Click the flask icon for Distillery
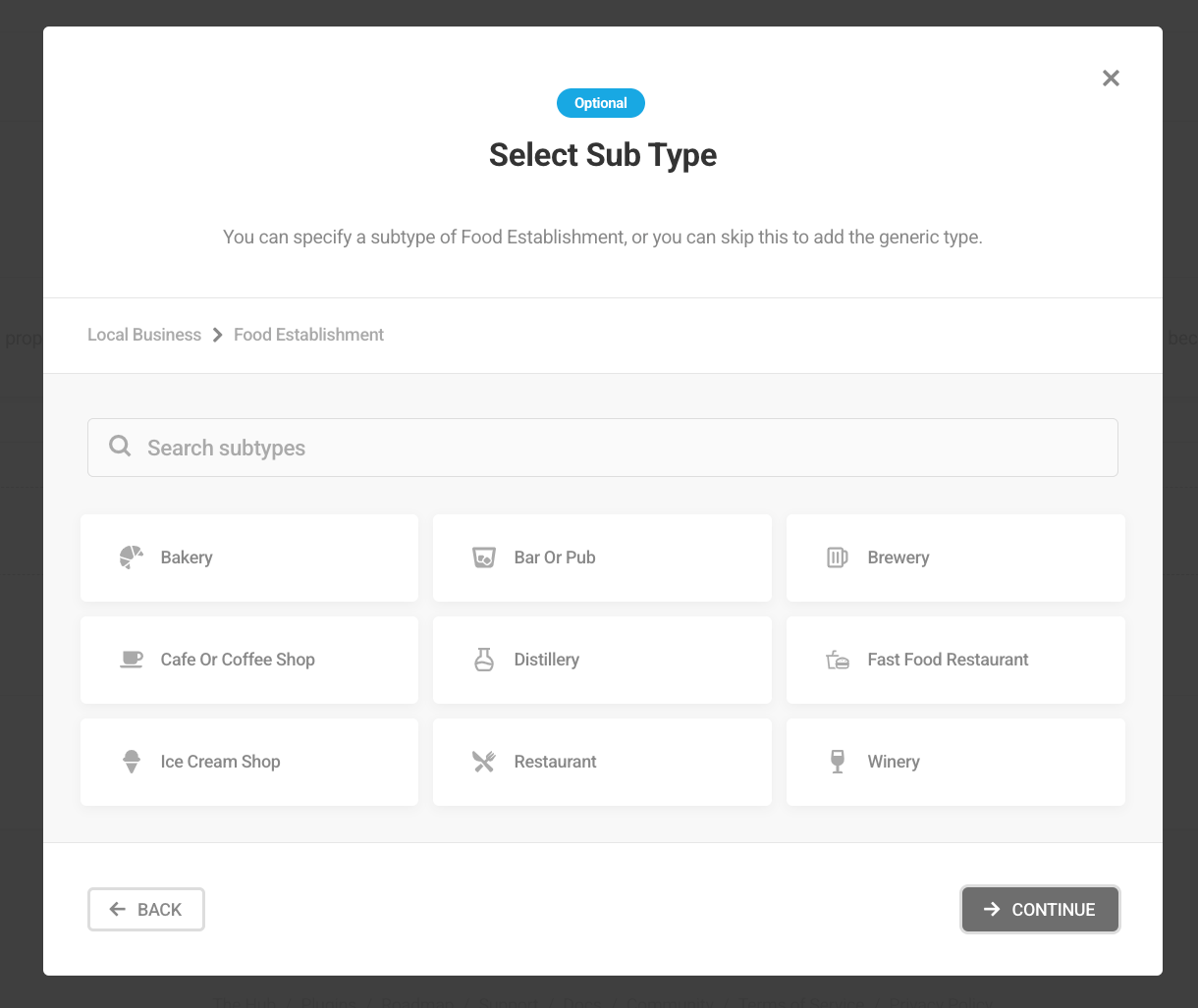1198x1008 pixels. point(484,660)
